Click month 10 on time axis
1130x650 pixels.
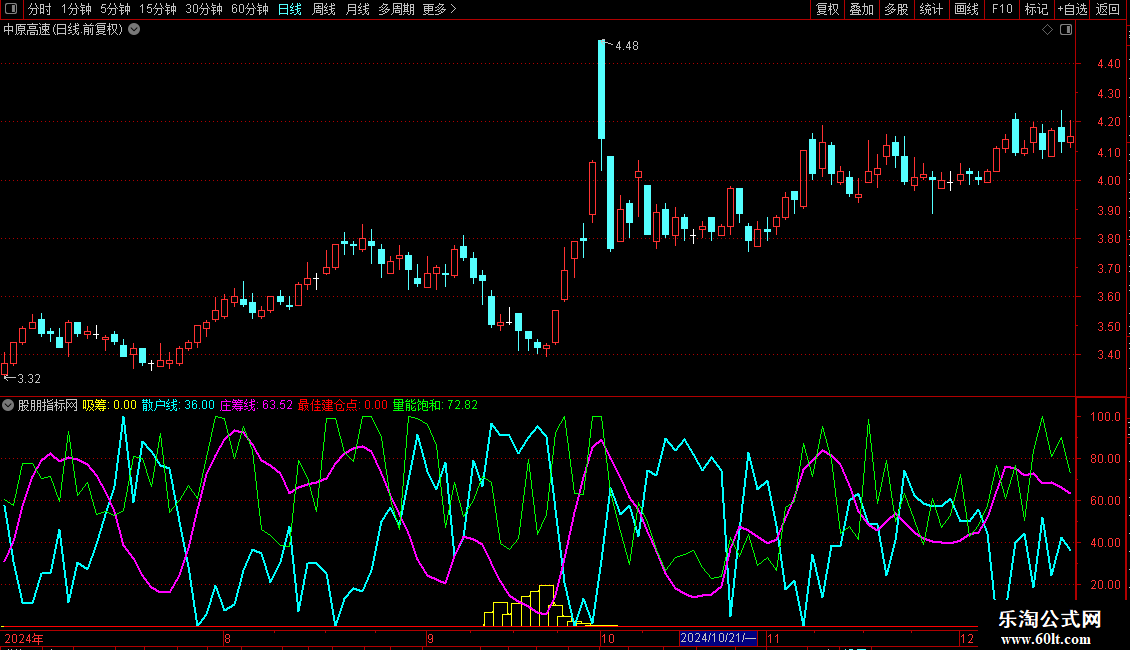608,638
